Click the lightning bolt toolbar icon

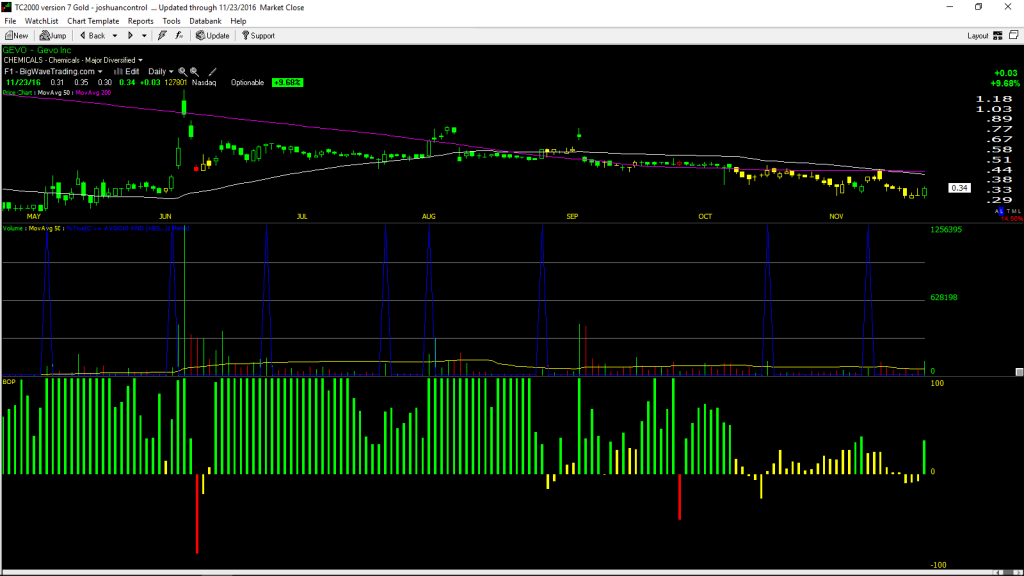162,36
